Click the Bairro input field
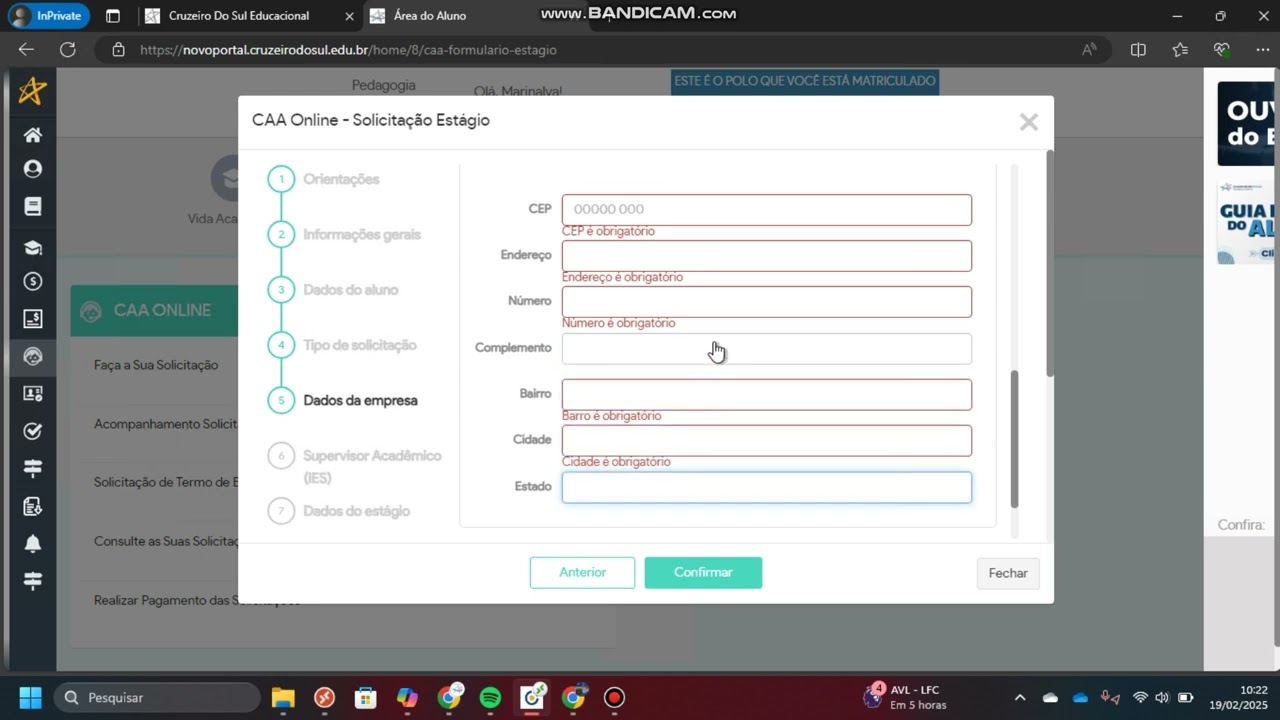 (x=766, y=394)
